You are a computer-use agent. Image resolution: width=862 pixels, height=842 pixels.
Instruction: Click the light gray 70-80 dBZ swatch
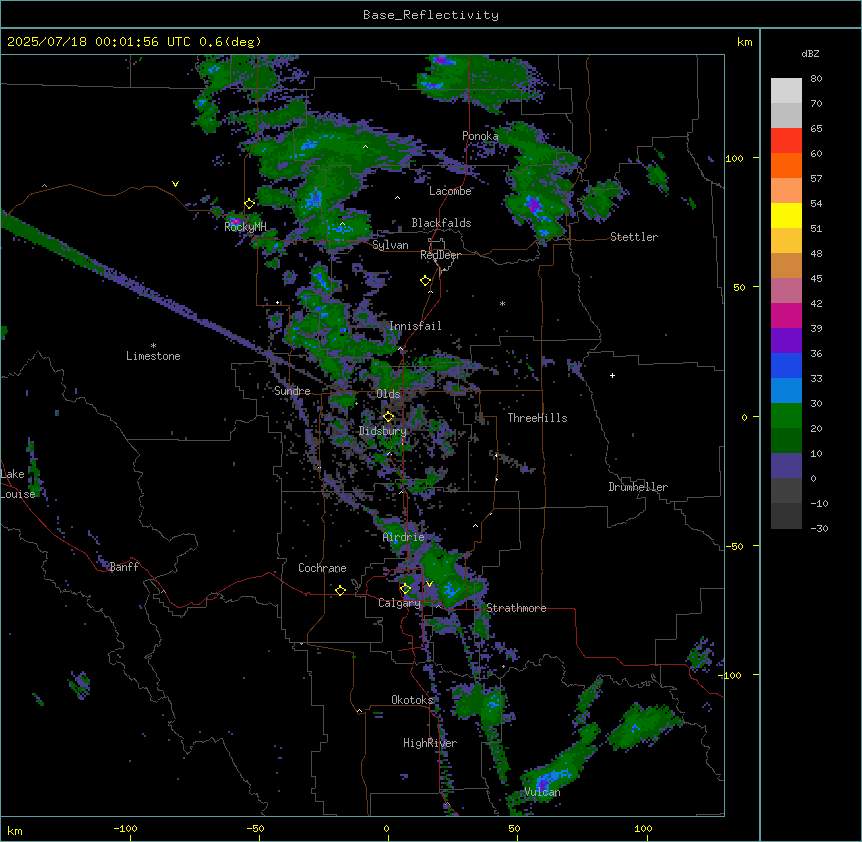pyautogui.click(x=786, y=90)
